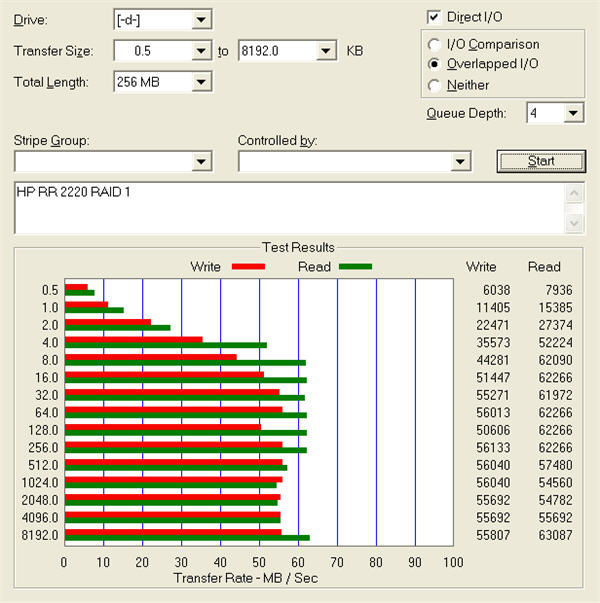The width and height of the screenshot is (600, 603).
Task: Click the 256.0 row label
Action: point(43,448)
